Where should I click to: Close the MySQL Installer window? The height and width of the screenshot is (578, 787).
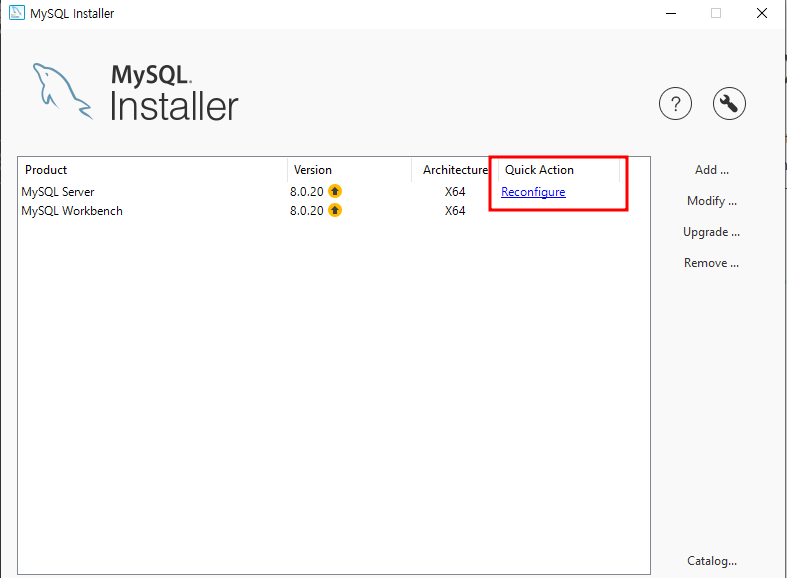pyautogui.click(x=762, y=13)
